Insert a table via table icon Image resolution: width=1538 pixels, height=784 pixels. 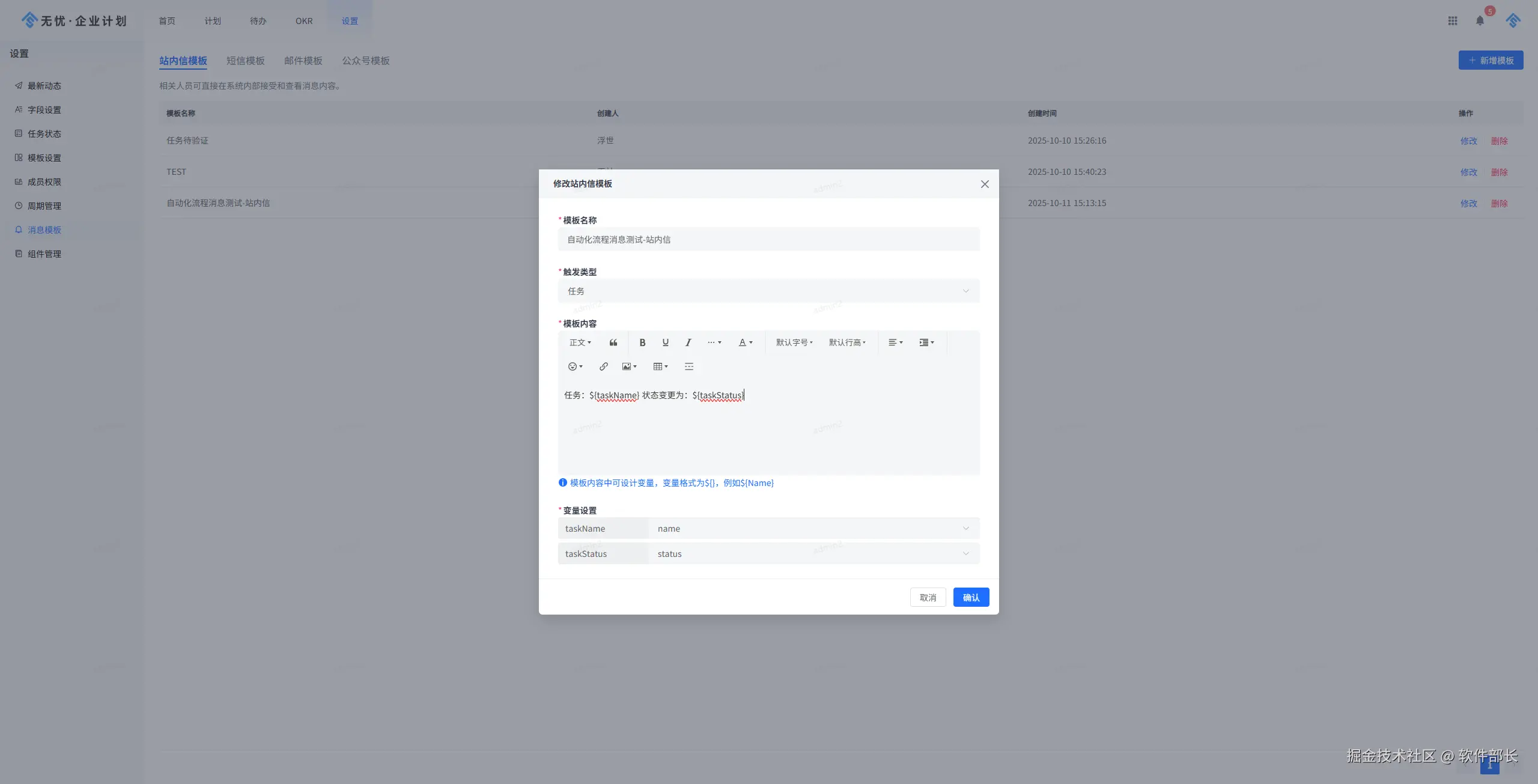tap(660, 366)
